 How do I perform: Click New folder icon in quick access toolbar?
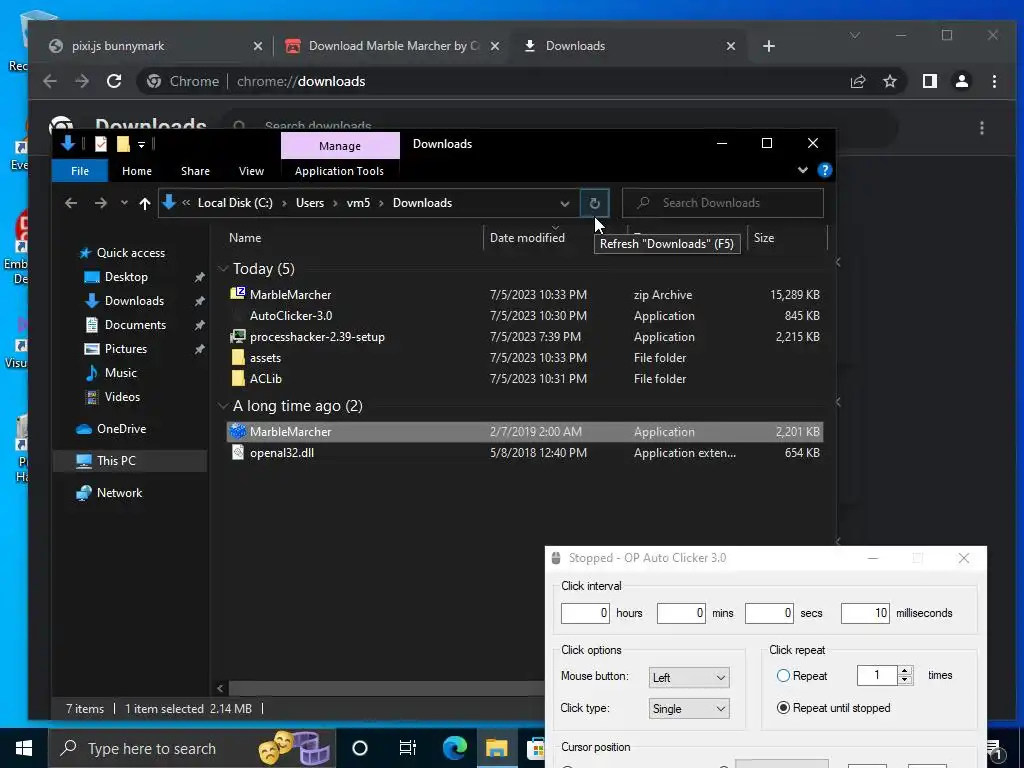[x=123, y=144]
